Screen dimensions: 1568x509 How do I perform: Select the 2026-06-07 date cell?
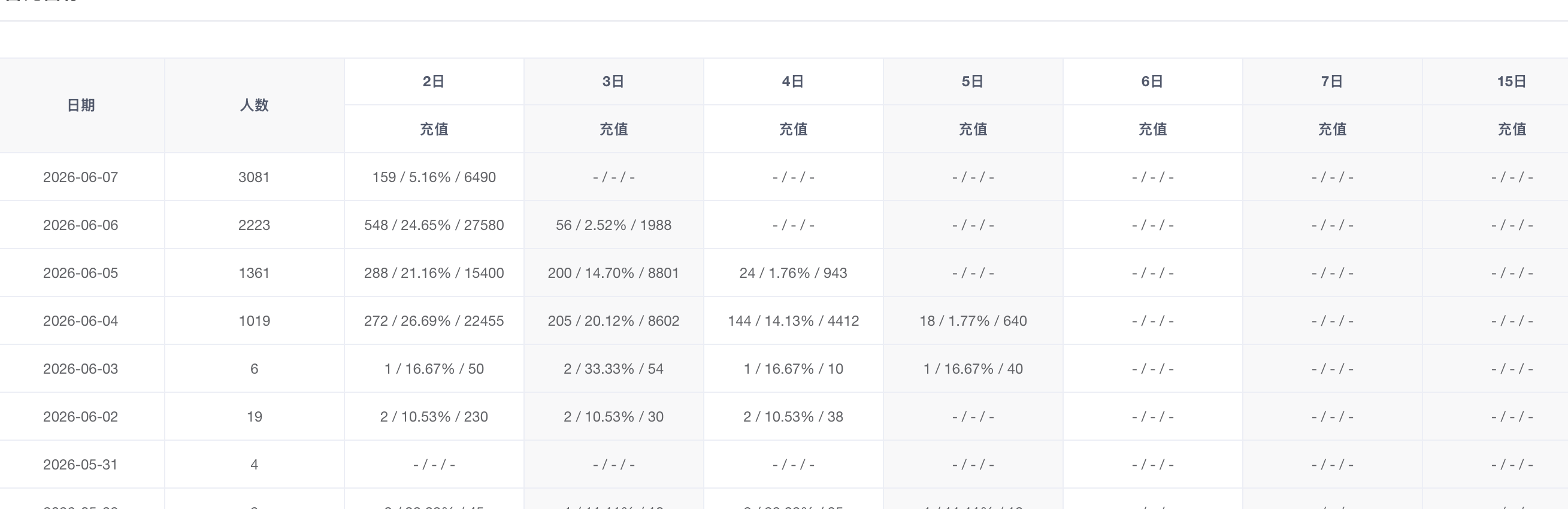pyautogui.click(x=81, y=177)
